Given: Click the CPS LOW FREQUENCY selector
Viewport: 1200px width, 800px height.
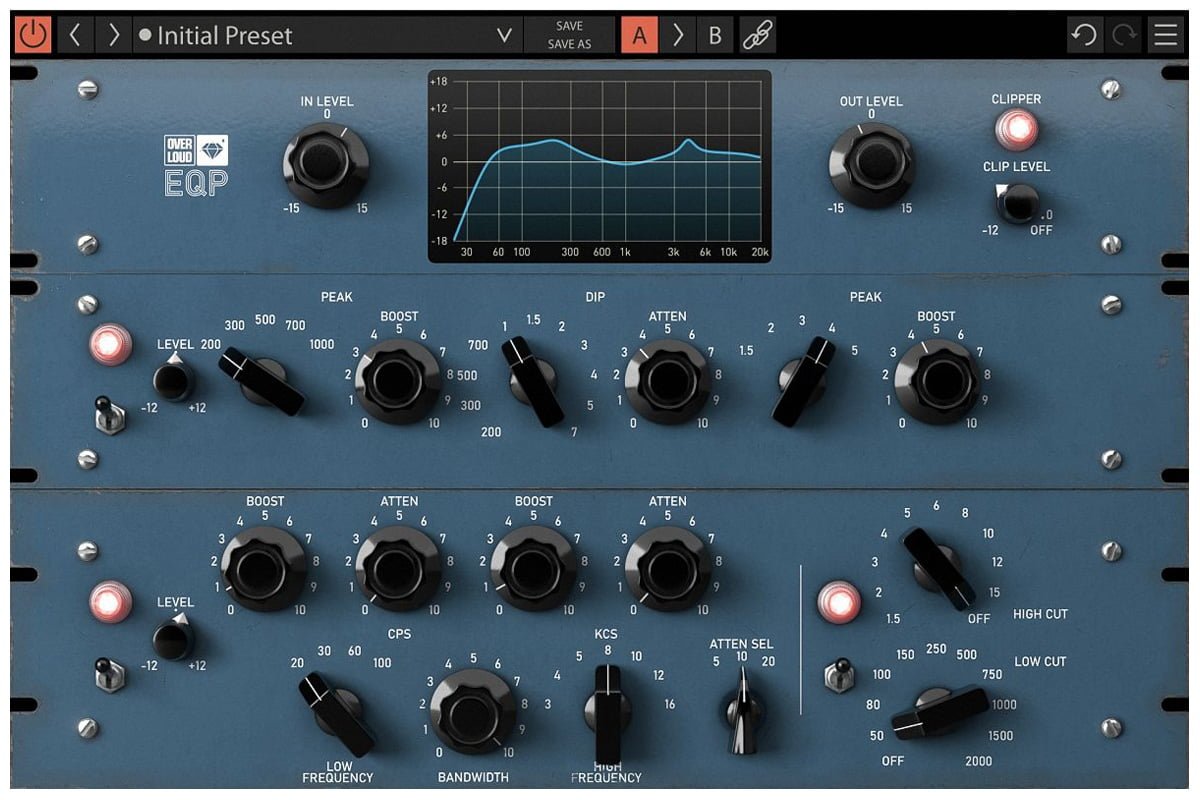Looking at the screenshot, I should point(338,713).
